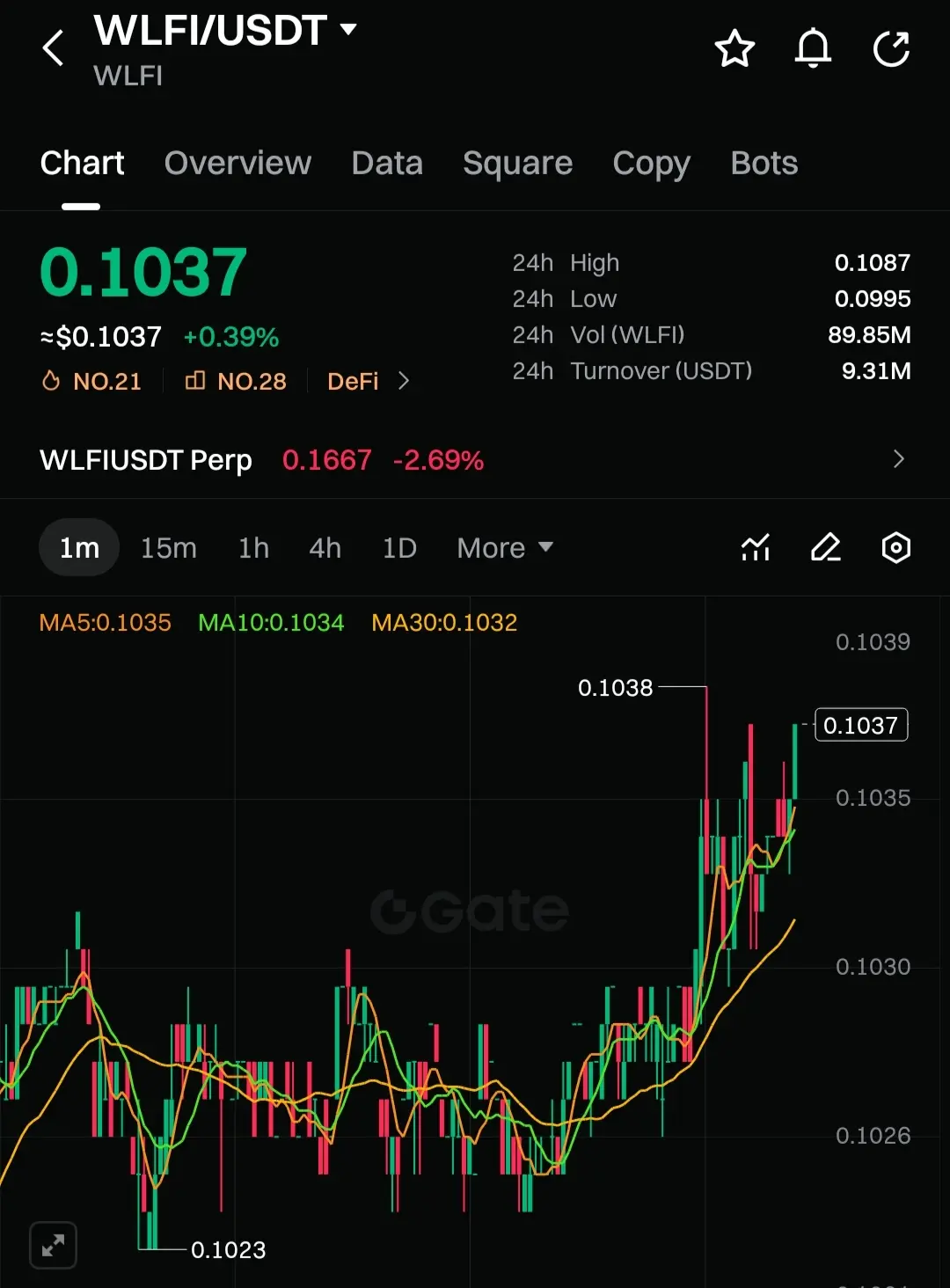
Task: Open the WLFI/USDT pair dropdown
Action: coord(348,29)
